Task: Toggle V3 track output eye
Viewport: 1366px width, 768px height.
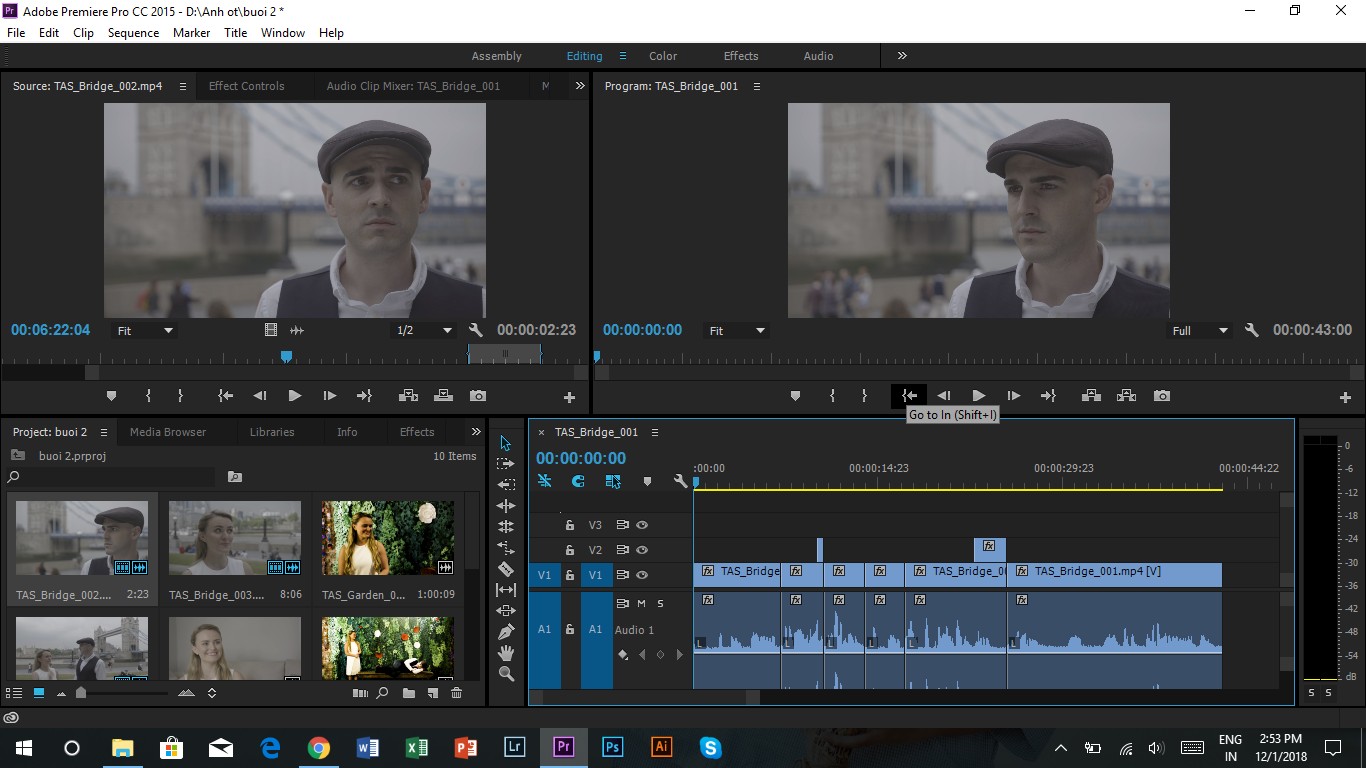Action: click(642, 525)
